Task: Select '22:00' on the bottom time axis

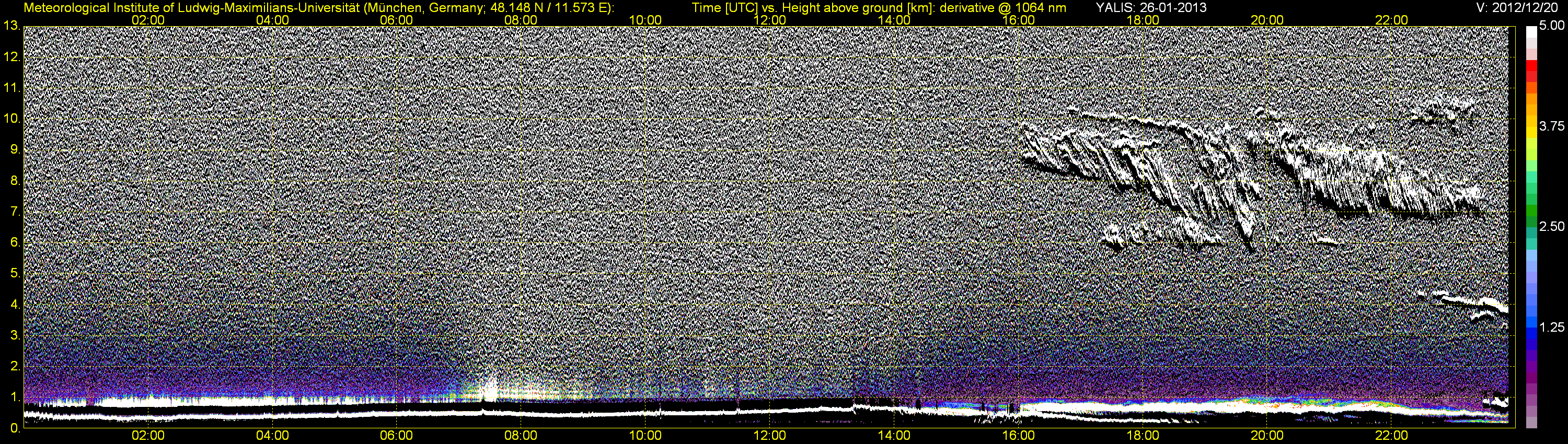Action: click(x=1391, y=436)
